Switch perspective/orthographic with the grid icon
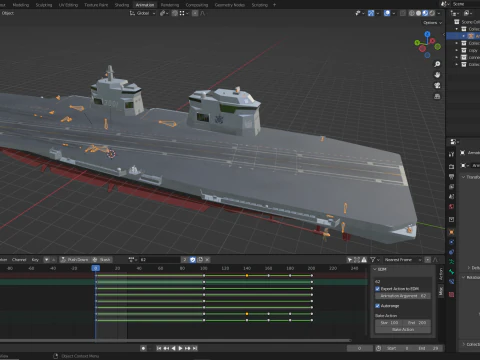The image size is (480, 360). point(437,96)
